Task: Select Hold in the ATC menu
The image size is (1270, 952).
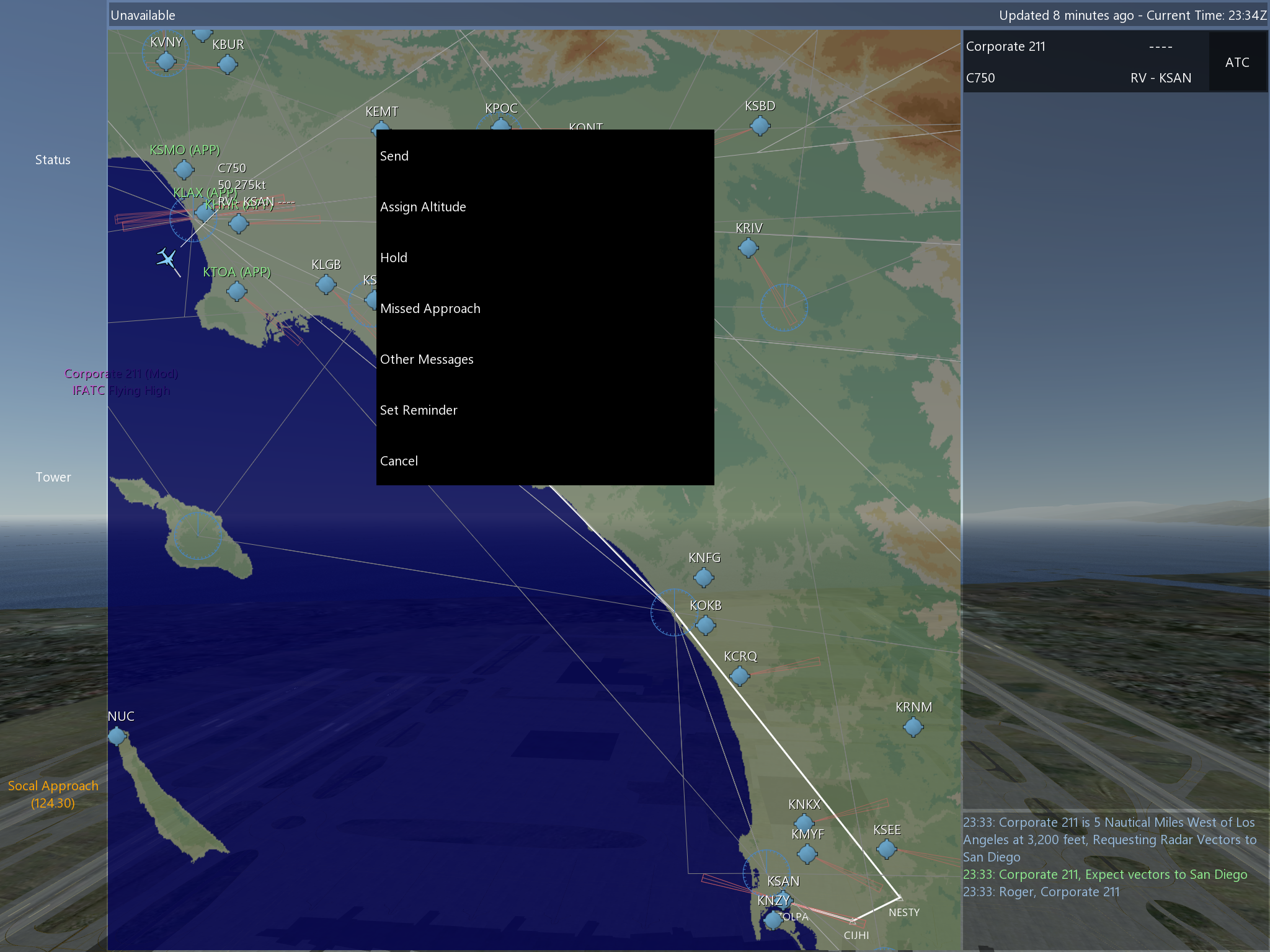Action: 394,258
